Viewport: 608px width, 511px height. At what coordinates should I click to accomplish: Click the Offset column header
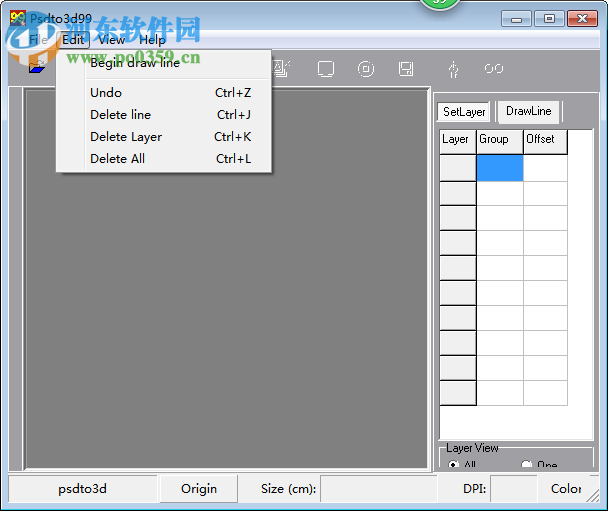click(545, 142)
